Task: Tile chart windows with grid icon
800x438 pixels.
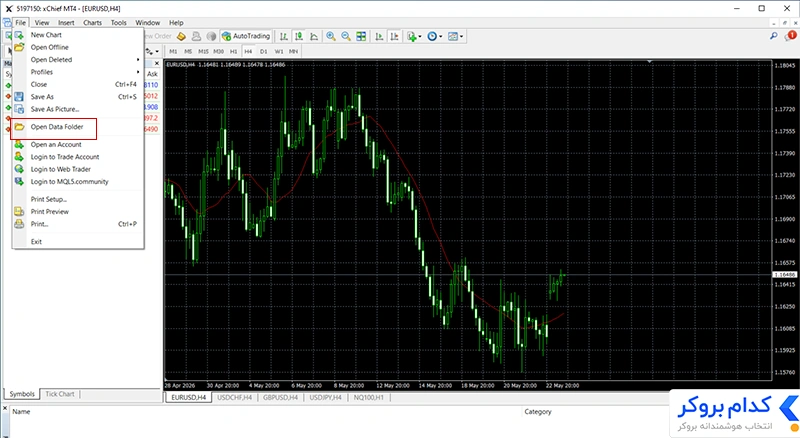Action: (361, 36)
